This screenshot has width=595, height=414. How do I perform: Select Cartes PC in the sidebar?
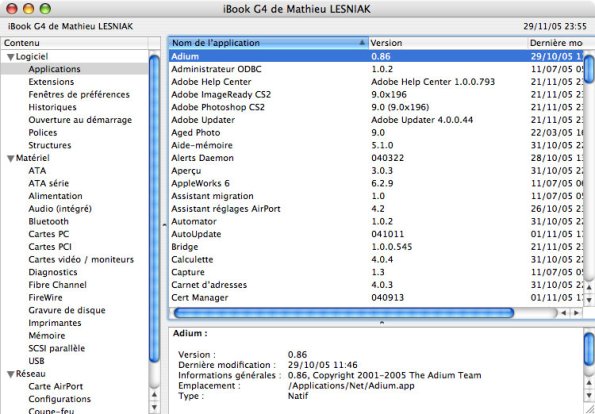click(x=49, y=234)
